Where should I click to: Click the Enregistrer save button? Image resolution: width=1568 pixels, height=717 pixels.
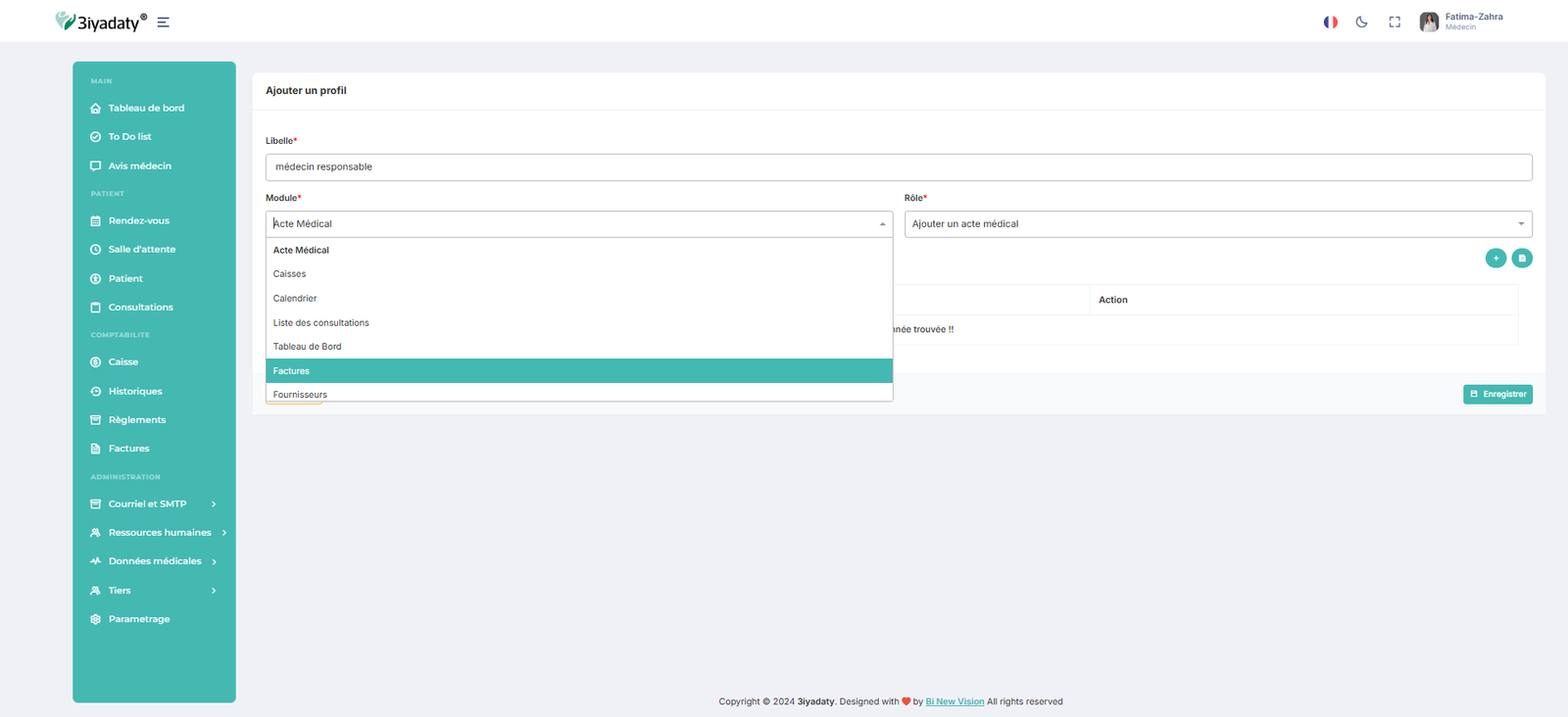tap(1497, 395)
